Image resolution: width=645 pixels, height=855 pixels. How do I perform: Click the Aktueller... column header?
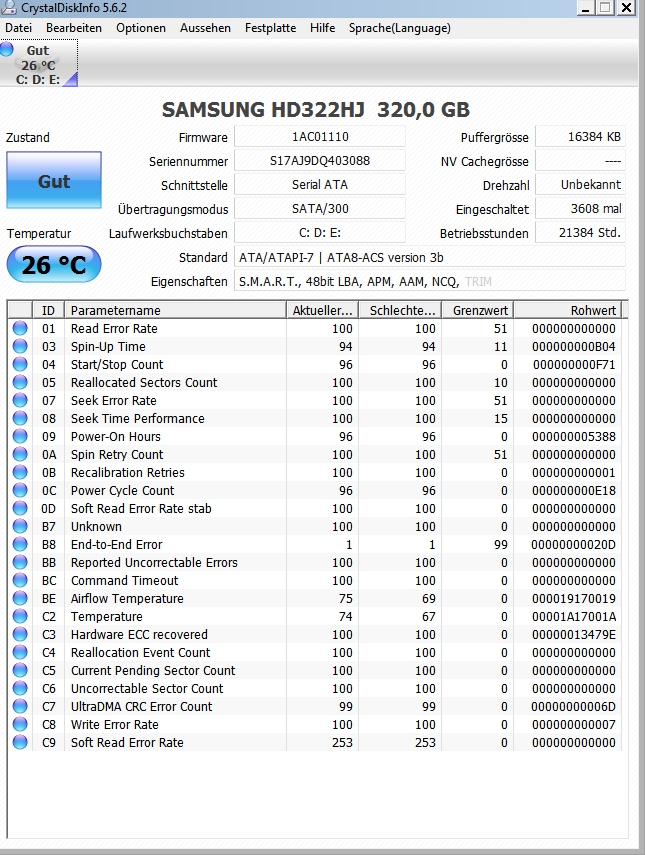322,310
